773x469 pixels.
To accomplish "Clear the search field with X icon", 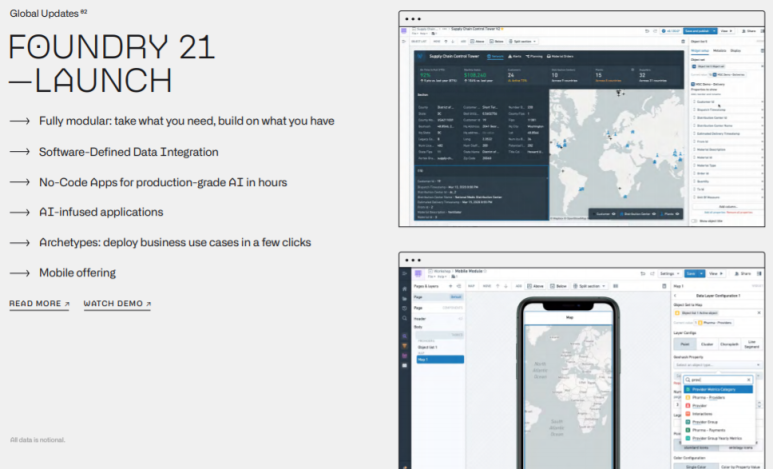I will (749, 380).
